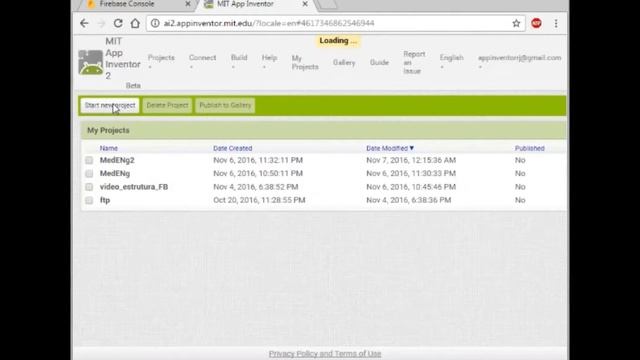This screenshot has height=360, width=640.
Task: View site information icon in address bar
Action: click(x=155, y=23)
